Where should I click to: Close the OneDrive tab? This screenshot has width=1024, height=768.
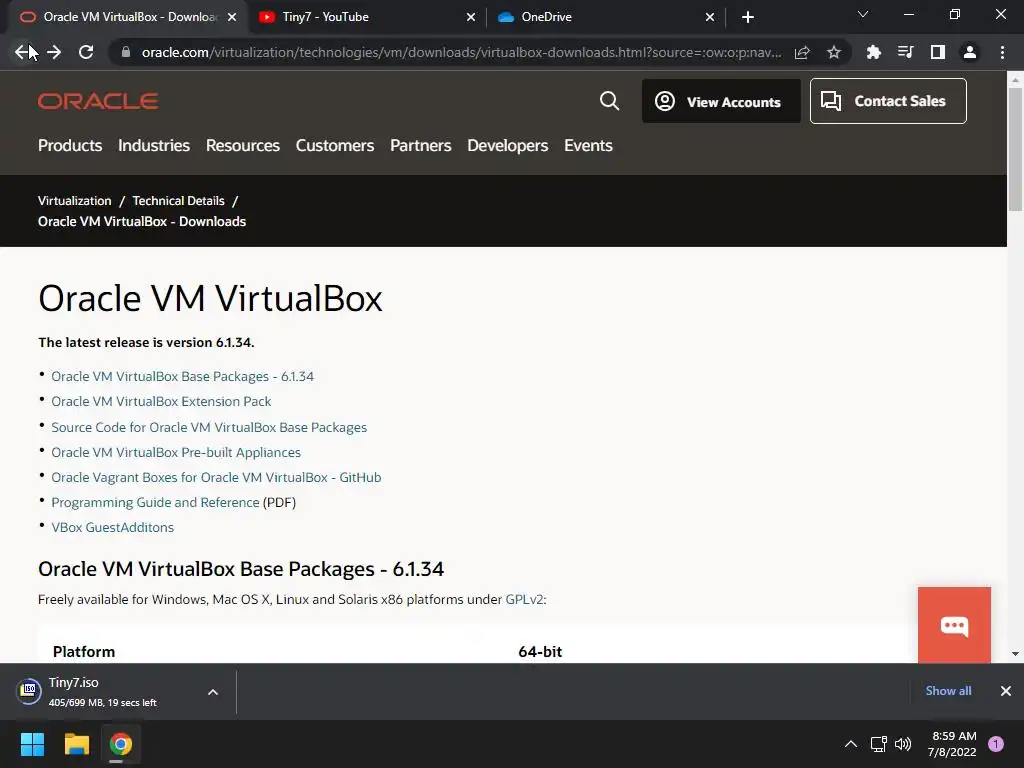pyautogui.click(x=710, y=17)
